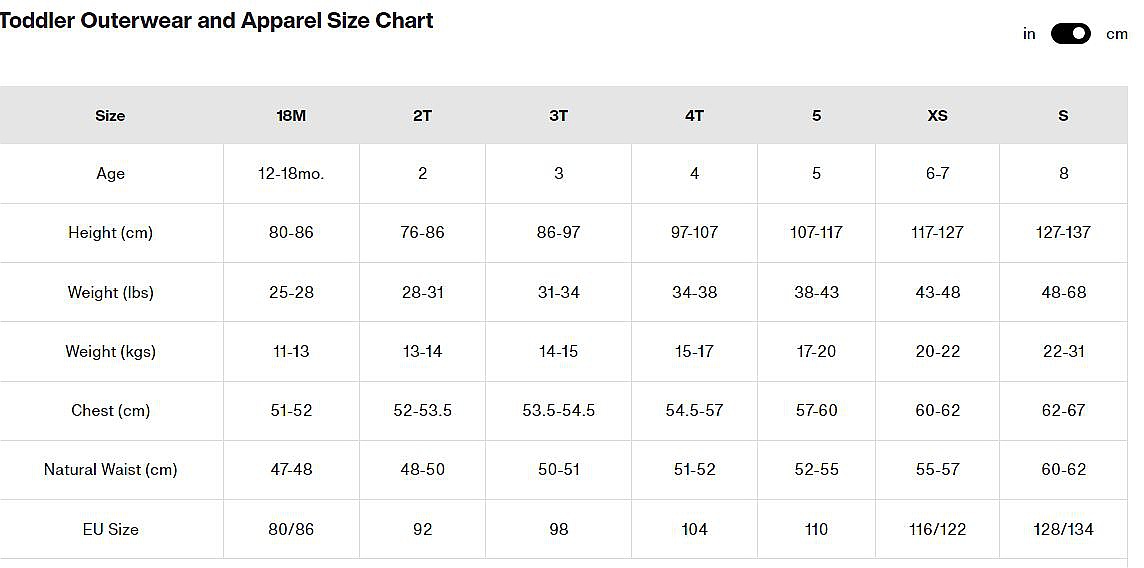Viewport: 1144px width, 568px height.
Task: Click the 2T size column header
Action: pos(422,115)
